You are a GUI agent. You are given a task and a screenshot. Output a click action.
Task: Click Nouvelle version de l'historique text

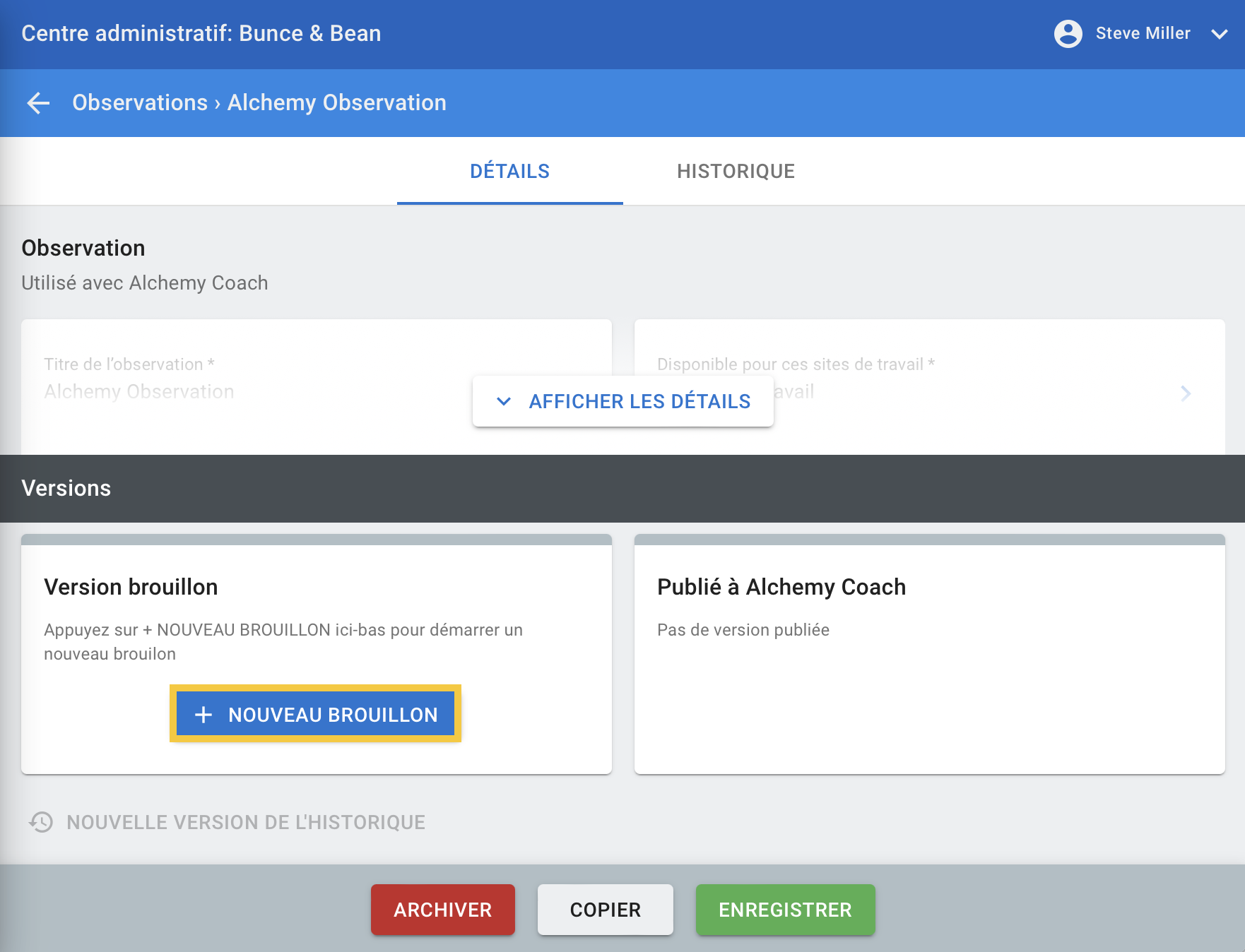[x=246, y=822]
